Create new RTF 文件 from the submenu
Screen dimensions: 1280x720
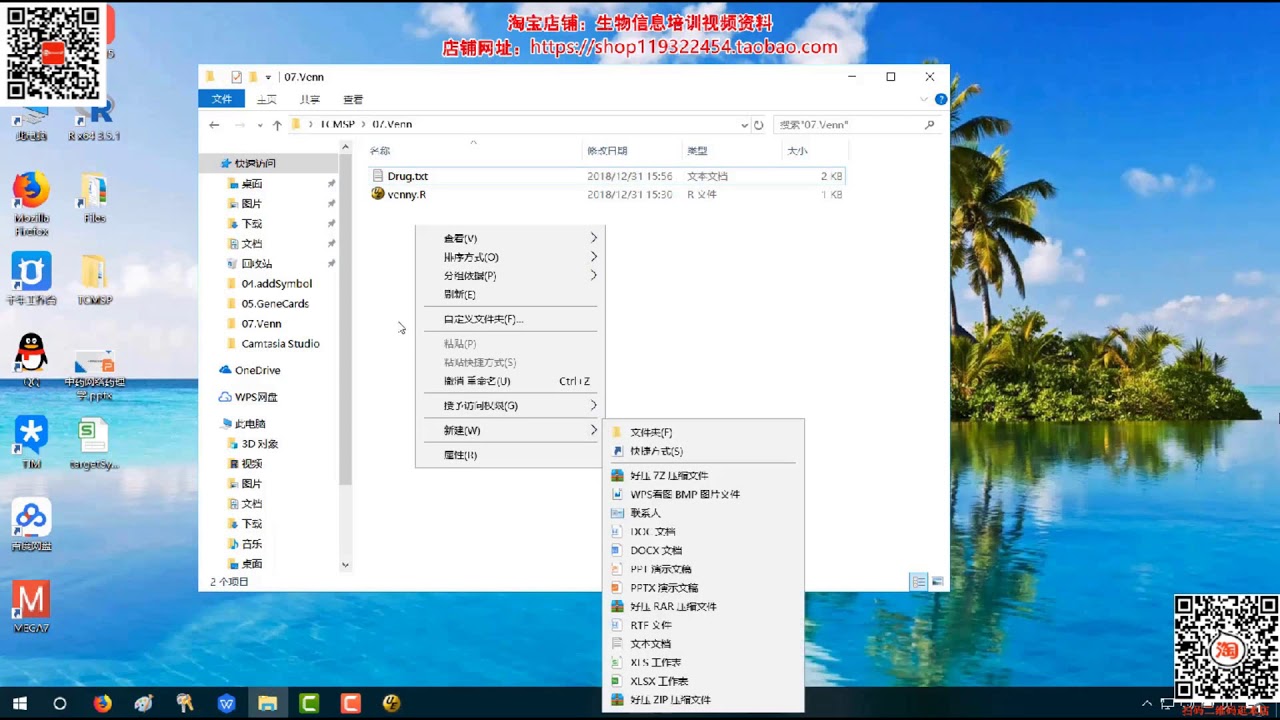click(x=703, y=625)
